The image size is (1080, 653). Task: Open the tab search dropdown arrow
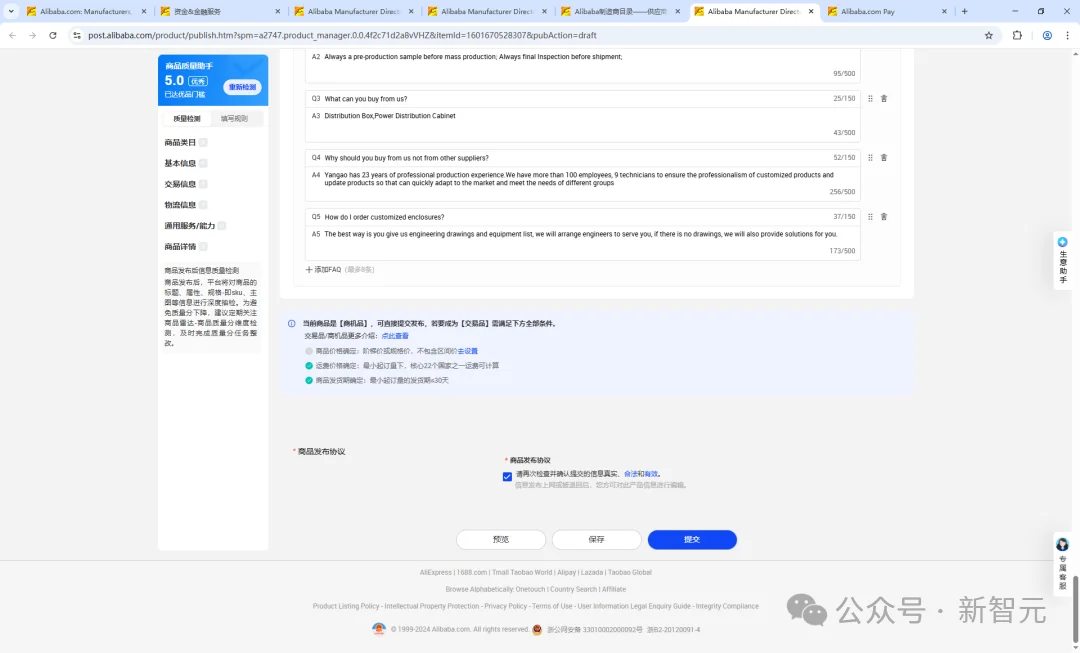[x=12, y=11]
